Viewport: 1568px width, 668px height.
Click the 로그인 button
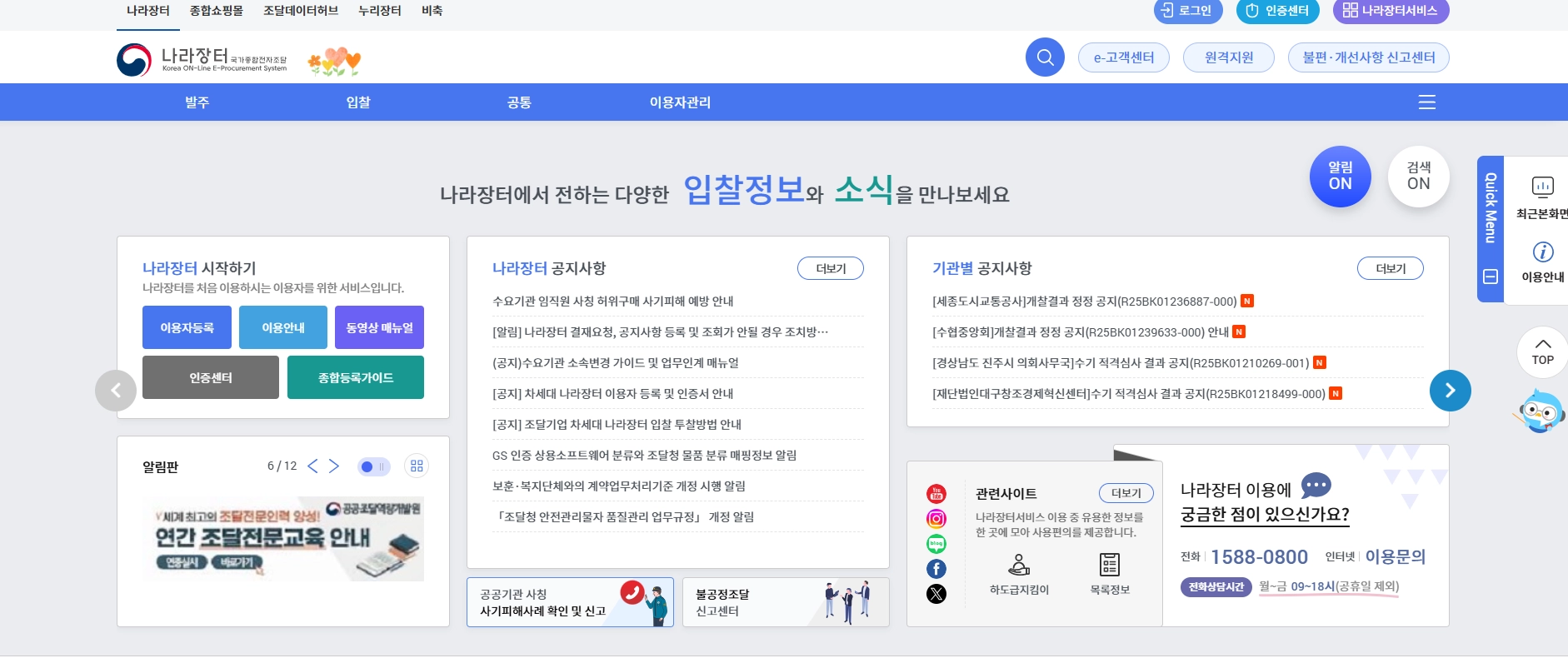(1188, 11)
